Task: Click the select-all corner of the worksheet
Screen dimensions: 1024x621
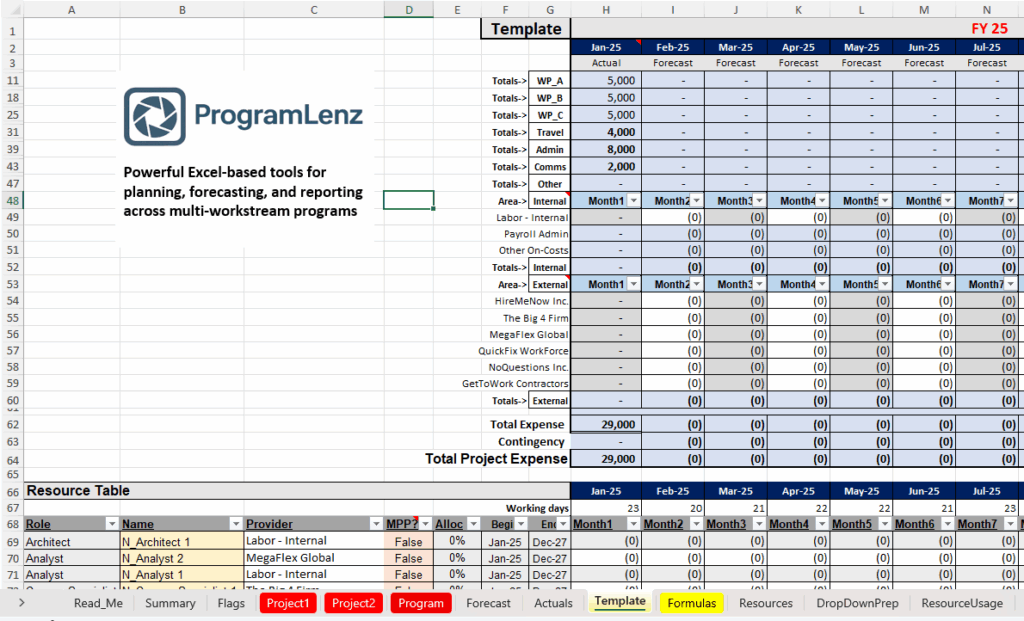Action: [x=11, y=10]
